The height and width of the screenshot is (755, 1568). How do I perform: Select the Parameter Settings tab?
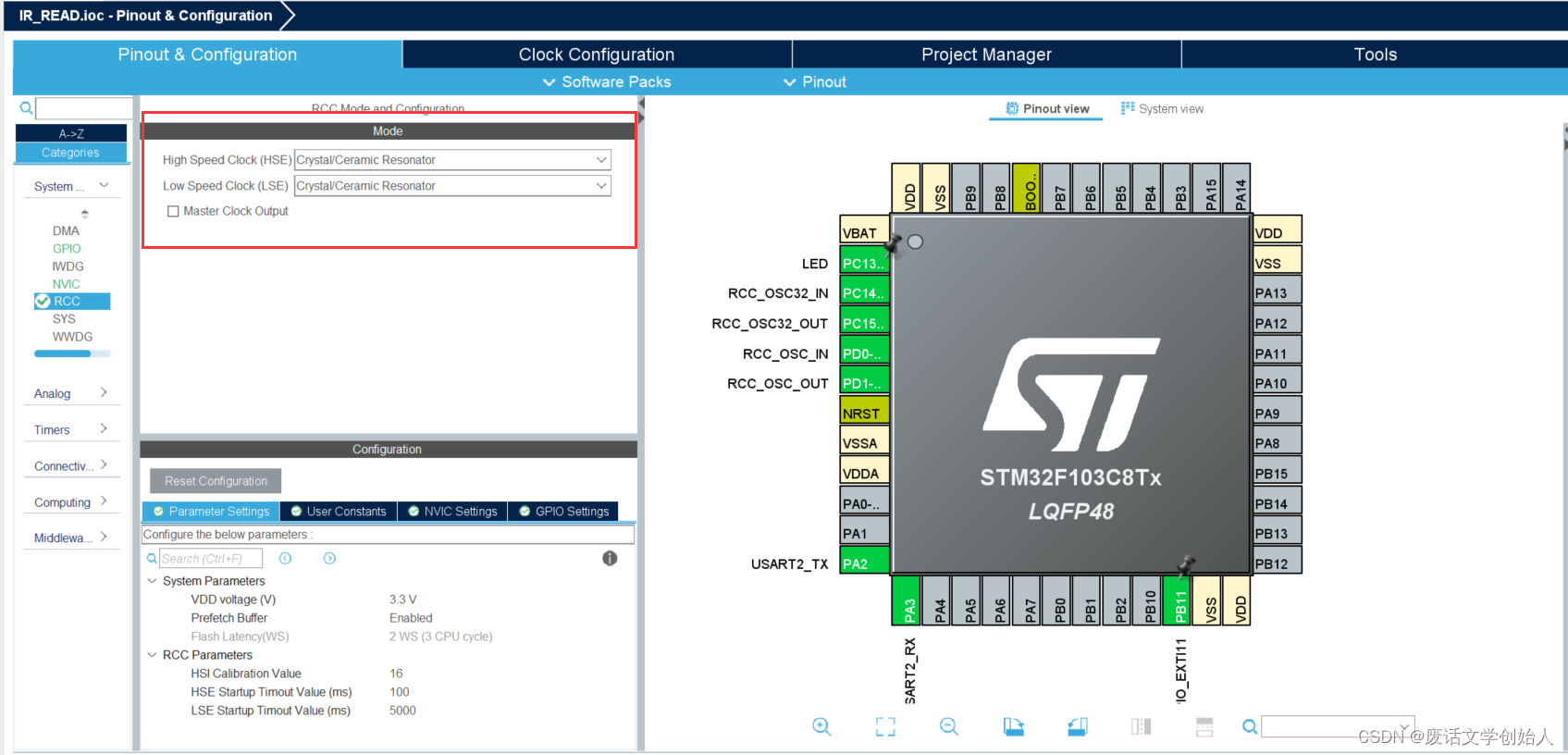tap(211, 511)
